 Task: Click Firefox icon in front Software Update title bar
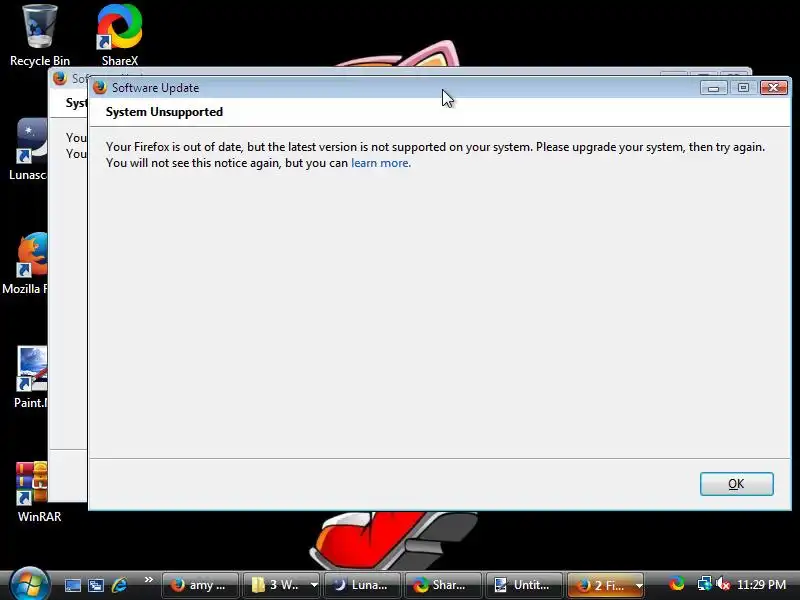pyautogui.click(x=100, y=87)
